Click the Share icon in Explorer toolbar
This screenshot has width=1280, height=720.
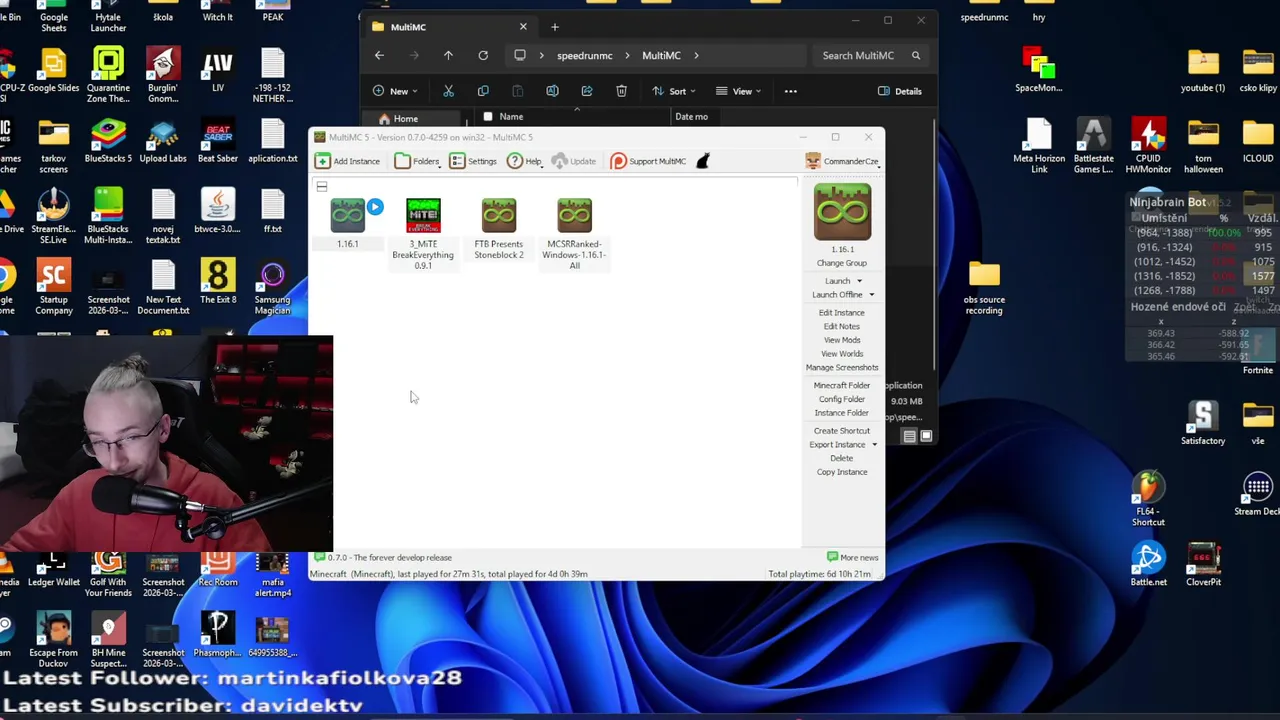587,91
